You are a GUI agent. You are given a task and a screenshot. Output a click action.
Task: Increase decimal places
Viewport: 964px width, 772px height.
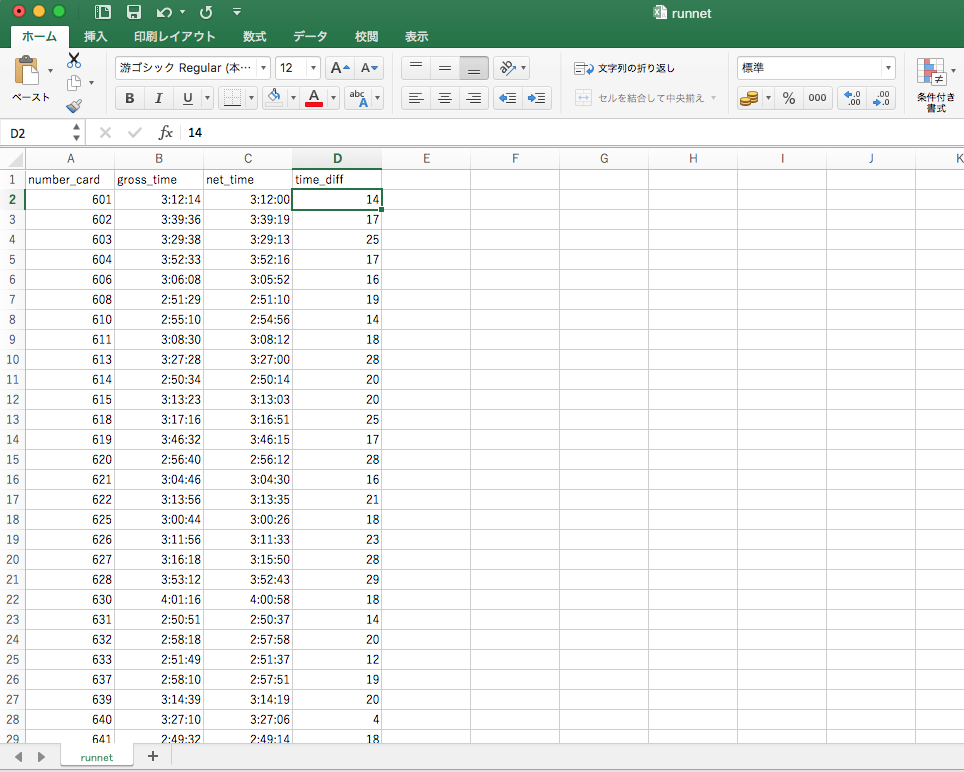[x=852, y=98]
